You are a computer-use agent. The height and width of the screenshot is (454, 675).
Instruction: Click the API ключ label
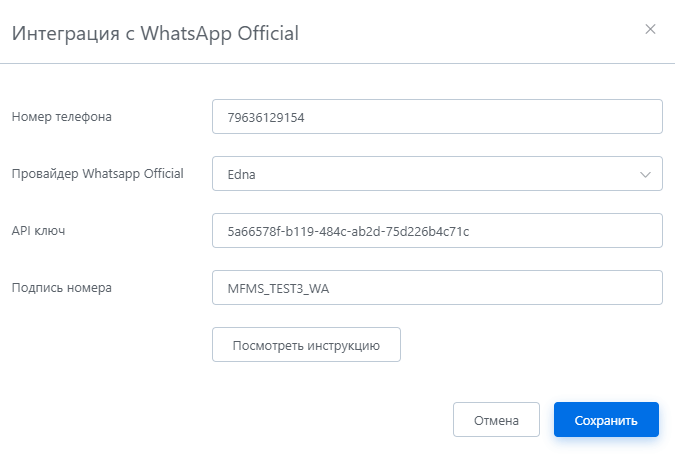click(x=38, y=231)
